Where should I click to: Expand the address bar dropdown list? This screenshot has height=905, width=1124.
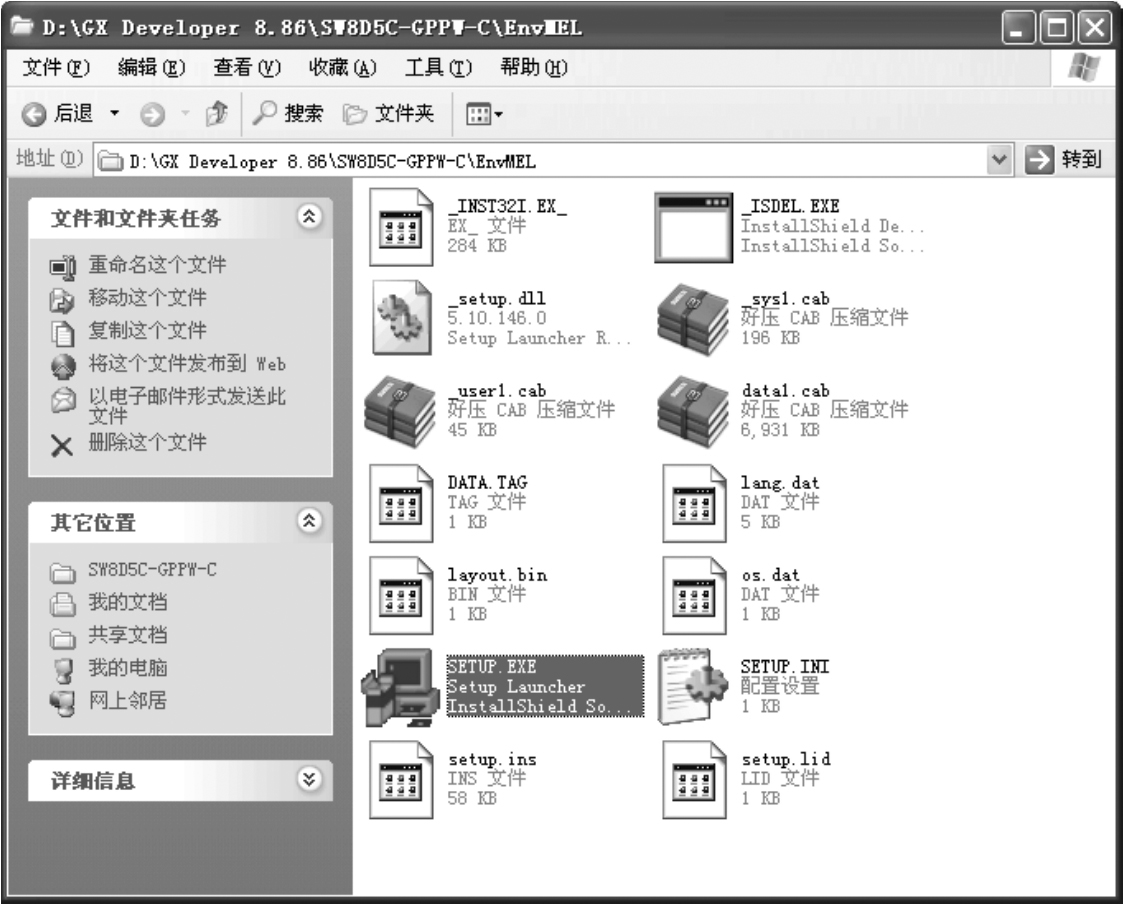999,159
